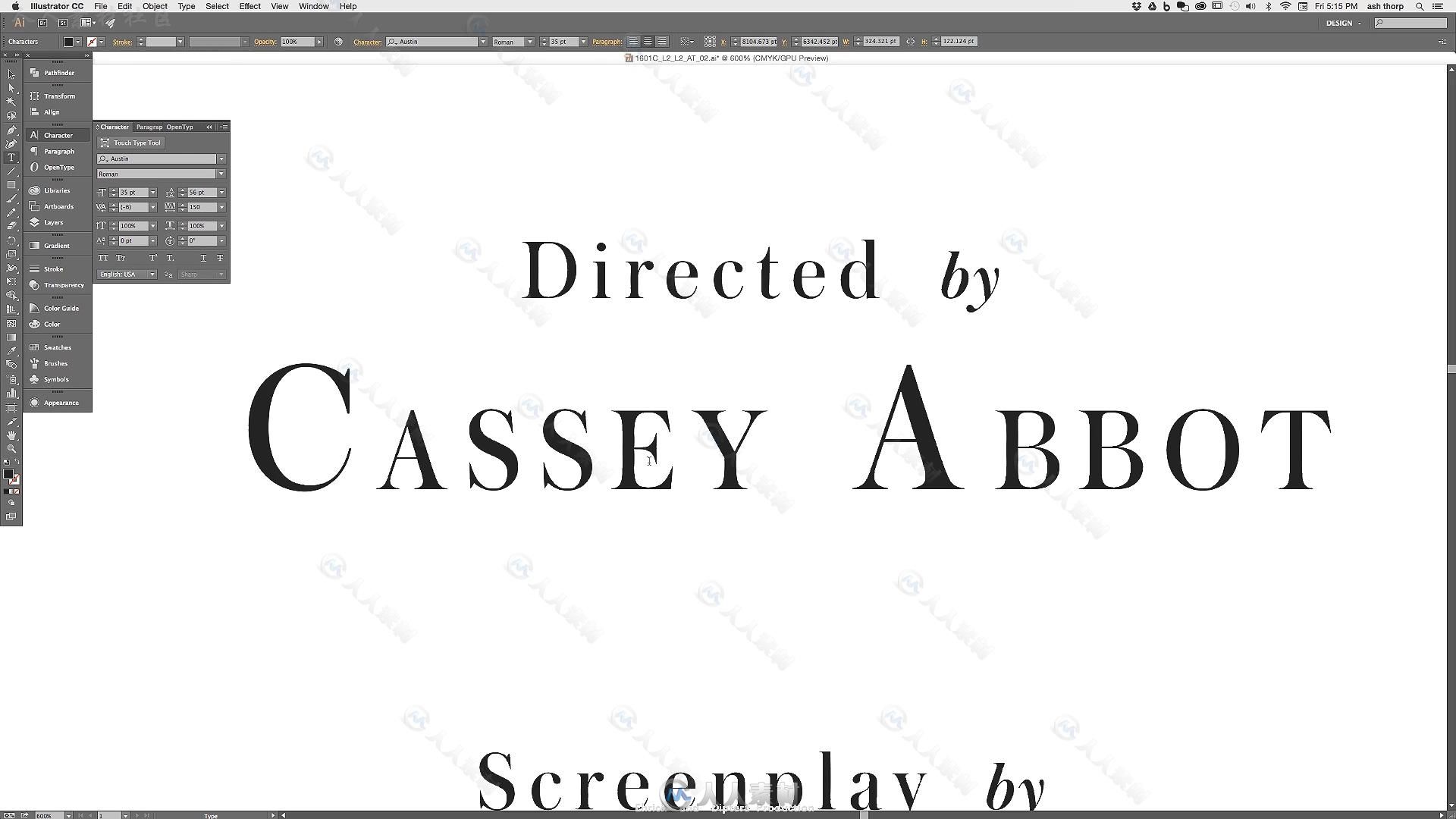
Task: Toggle Strikethrough in Character panel
Action: pos(220,258)
